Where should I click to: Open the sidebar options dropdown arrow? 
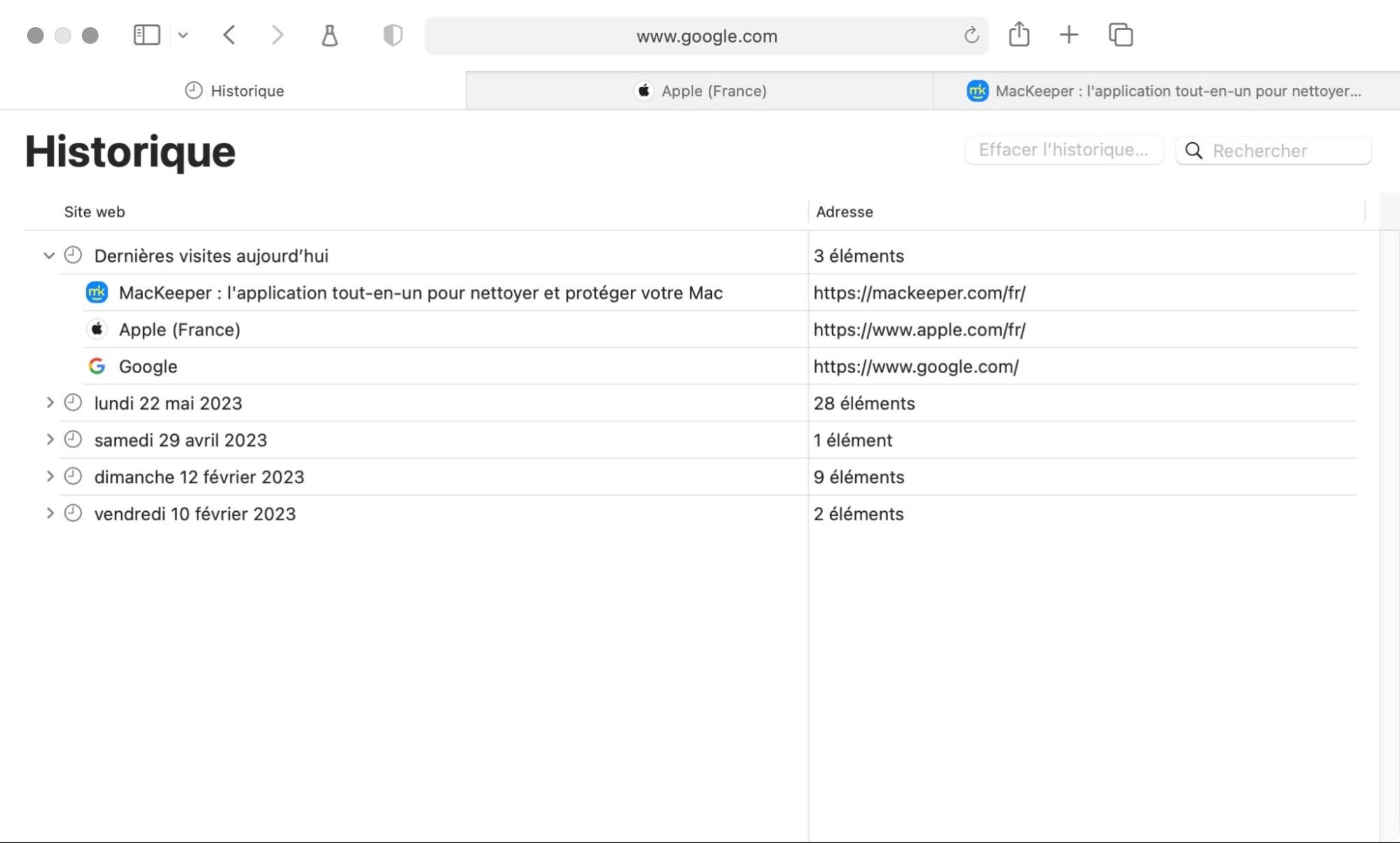pos(183,35)
